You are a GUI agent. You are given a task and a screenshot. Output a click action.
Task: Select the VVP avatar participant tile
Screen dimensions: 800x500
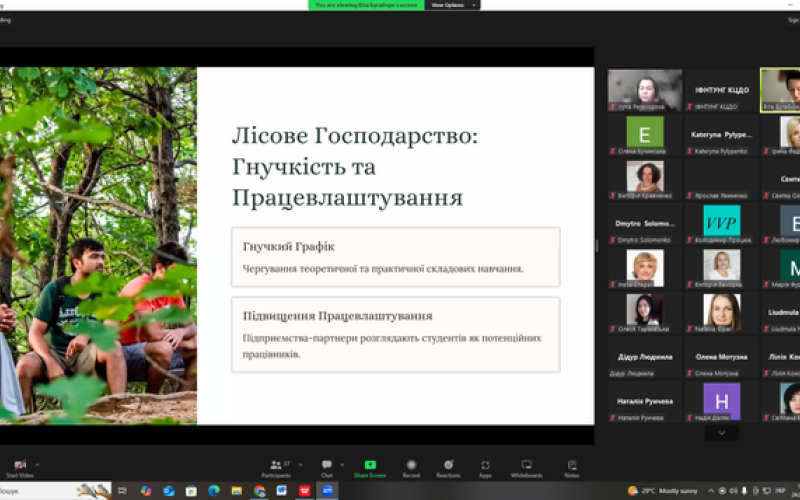click(721, 224)
